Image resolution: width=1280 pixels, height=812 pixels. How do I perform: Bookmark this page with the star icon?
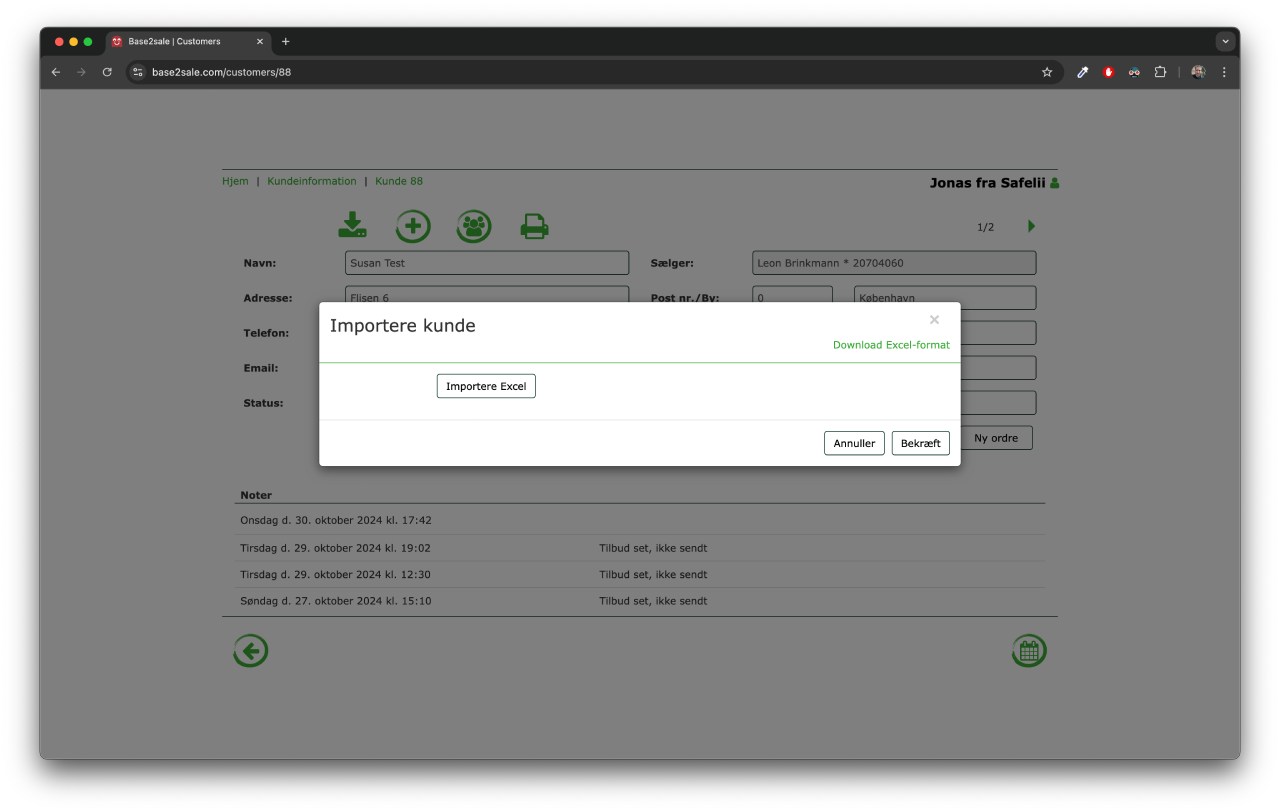tap(1047, 72)
